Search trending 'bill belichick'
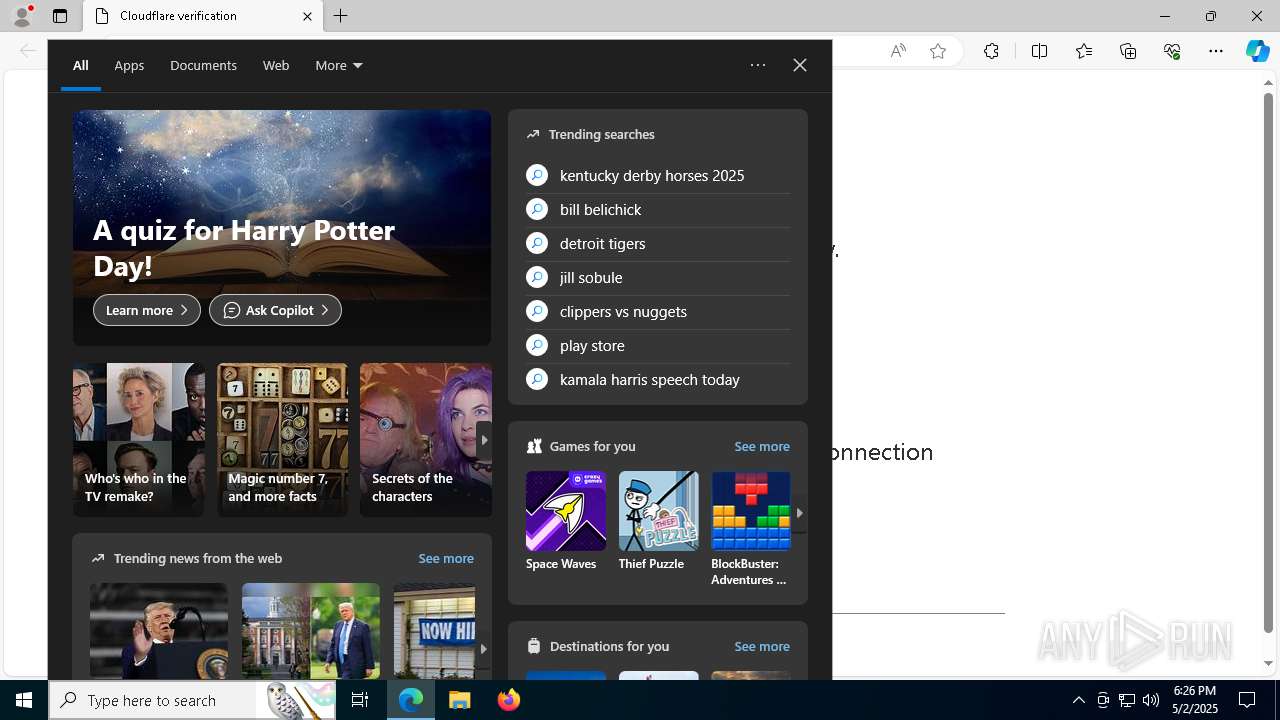 coord(658,210)
